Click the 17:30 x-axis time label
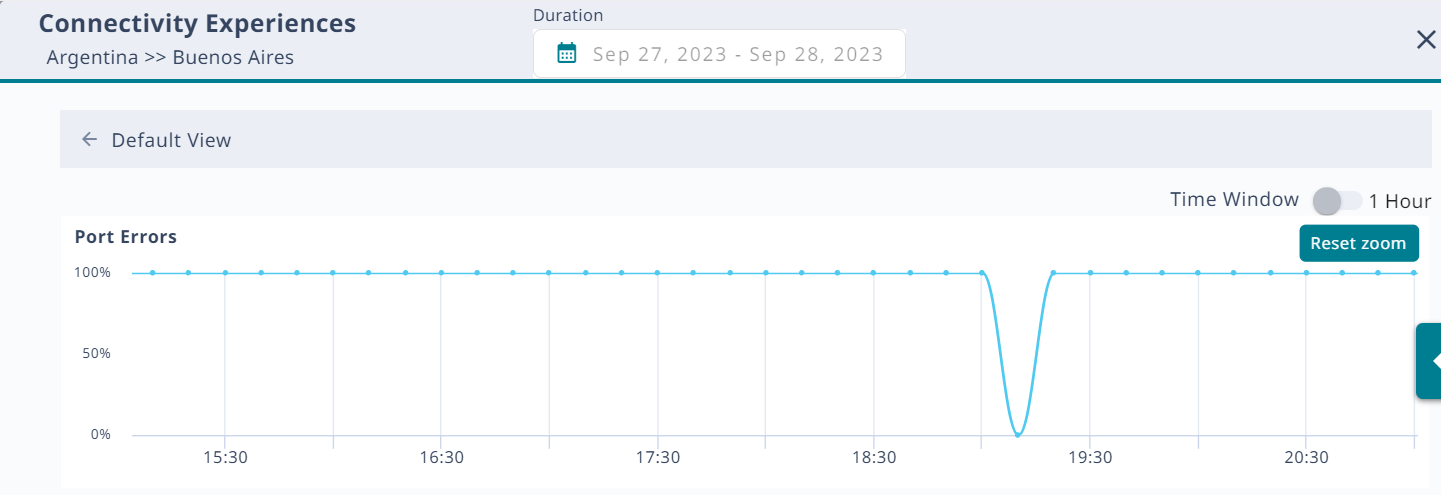1441x495 pixels. (x=657, y=457)
